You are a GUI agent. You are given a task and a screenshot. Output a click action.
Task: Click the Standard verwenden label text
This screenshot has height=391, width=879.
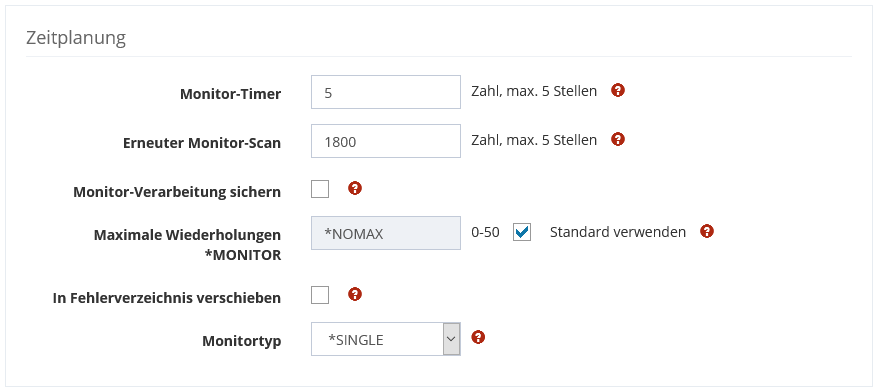(618, 232)
